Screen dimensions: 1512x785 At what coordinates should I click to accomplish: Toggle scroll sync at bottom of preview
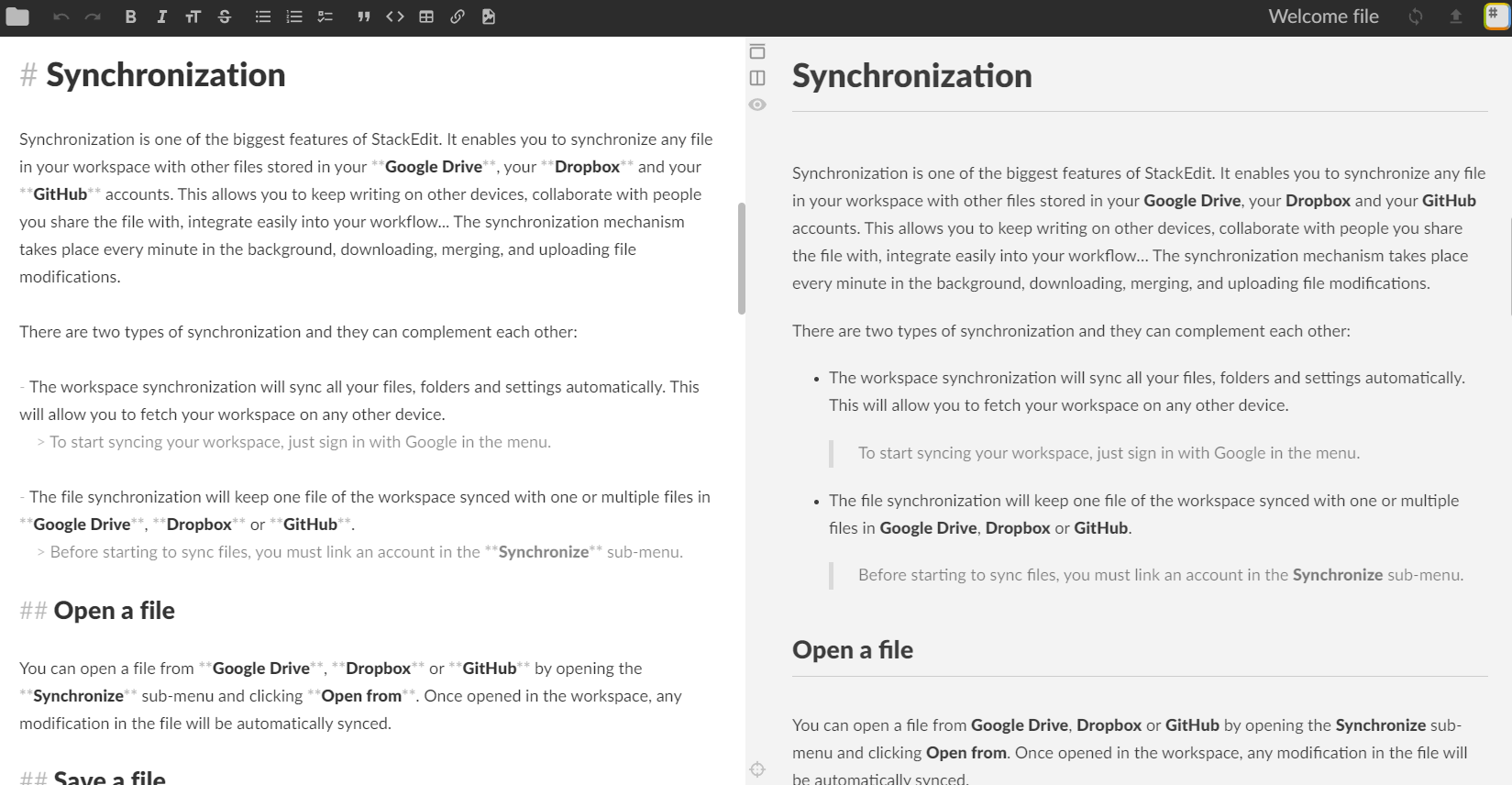(x=757, y=769)
